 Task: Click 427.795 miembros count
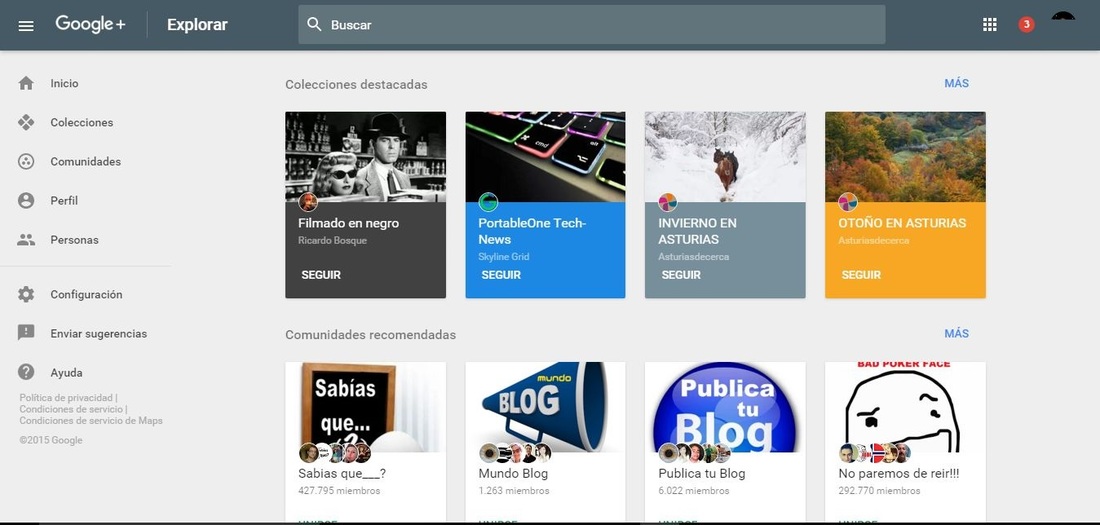339,491
